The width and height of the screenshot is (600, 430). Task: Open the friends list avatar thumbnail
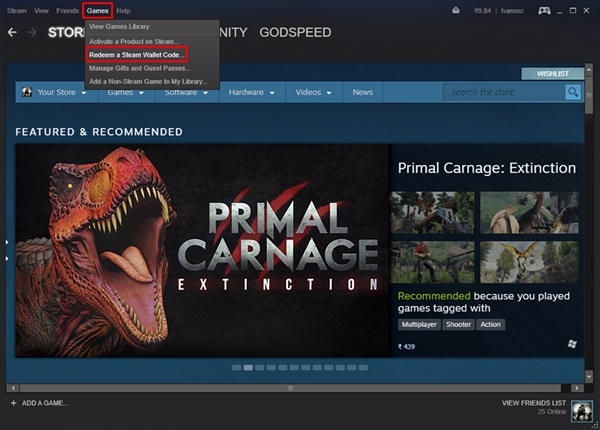coord(582,411)
